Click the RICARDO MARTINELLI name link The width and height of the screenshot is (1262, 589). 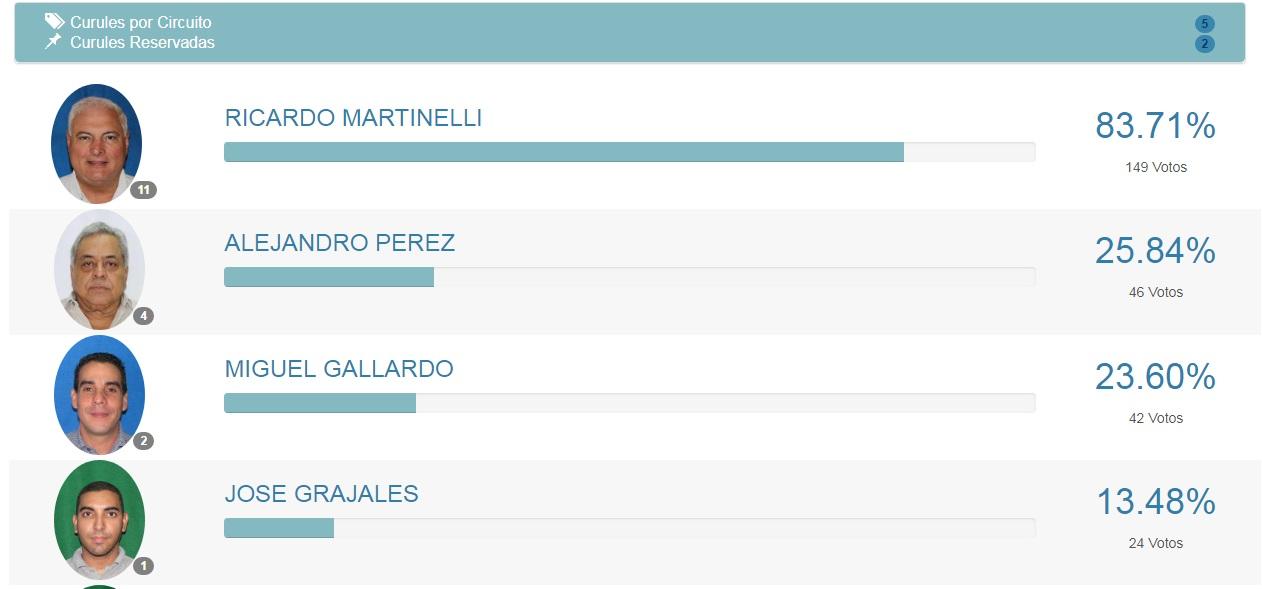[x=353, y=118]
